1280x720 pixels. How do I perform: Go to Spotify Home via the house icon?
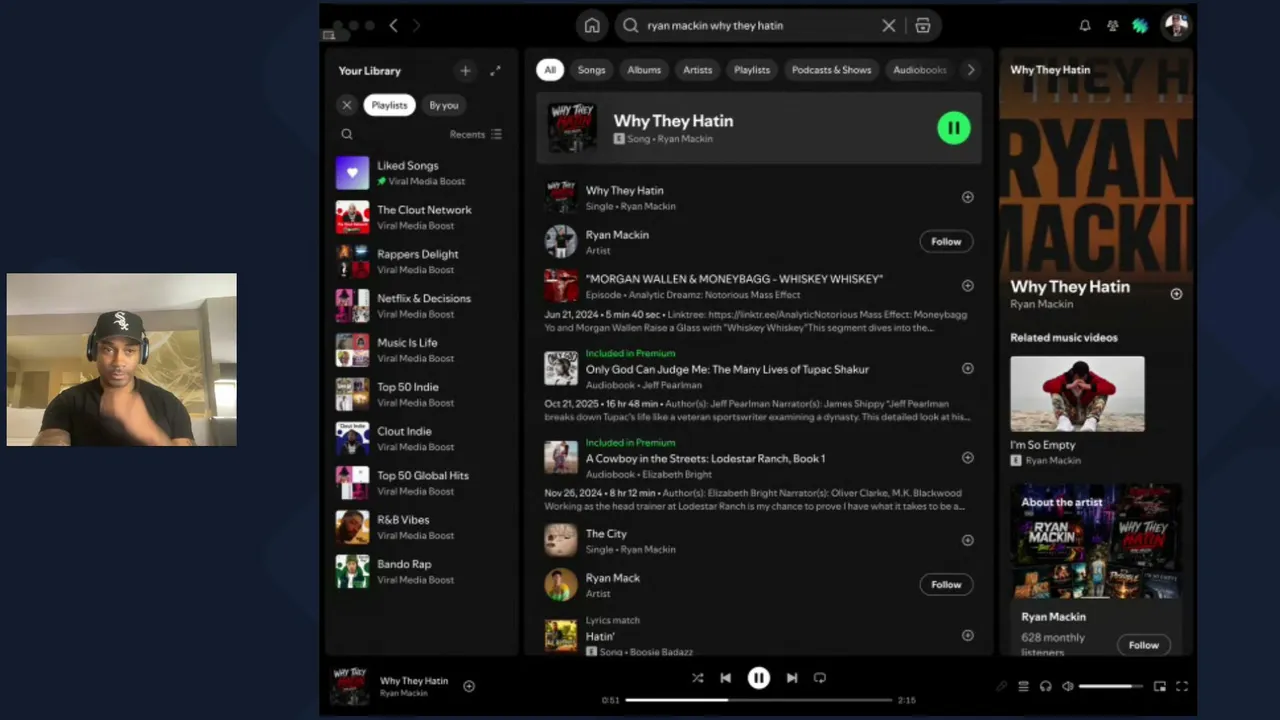(x=592, y=26)
